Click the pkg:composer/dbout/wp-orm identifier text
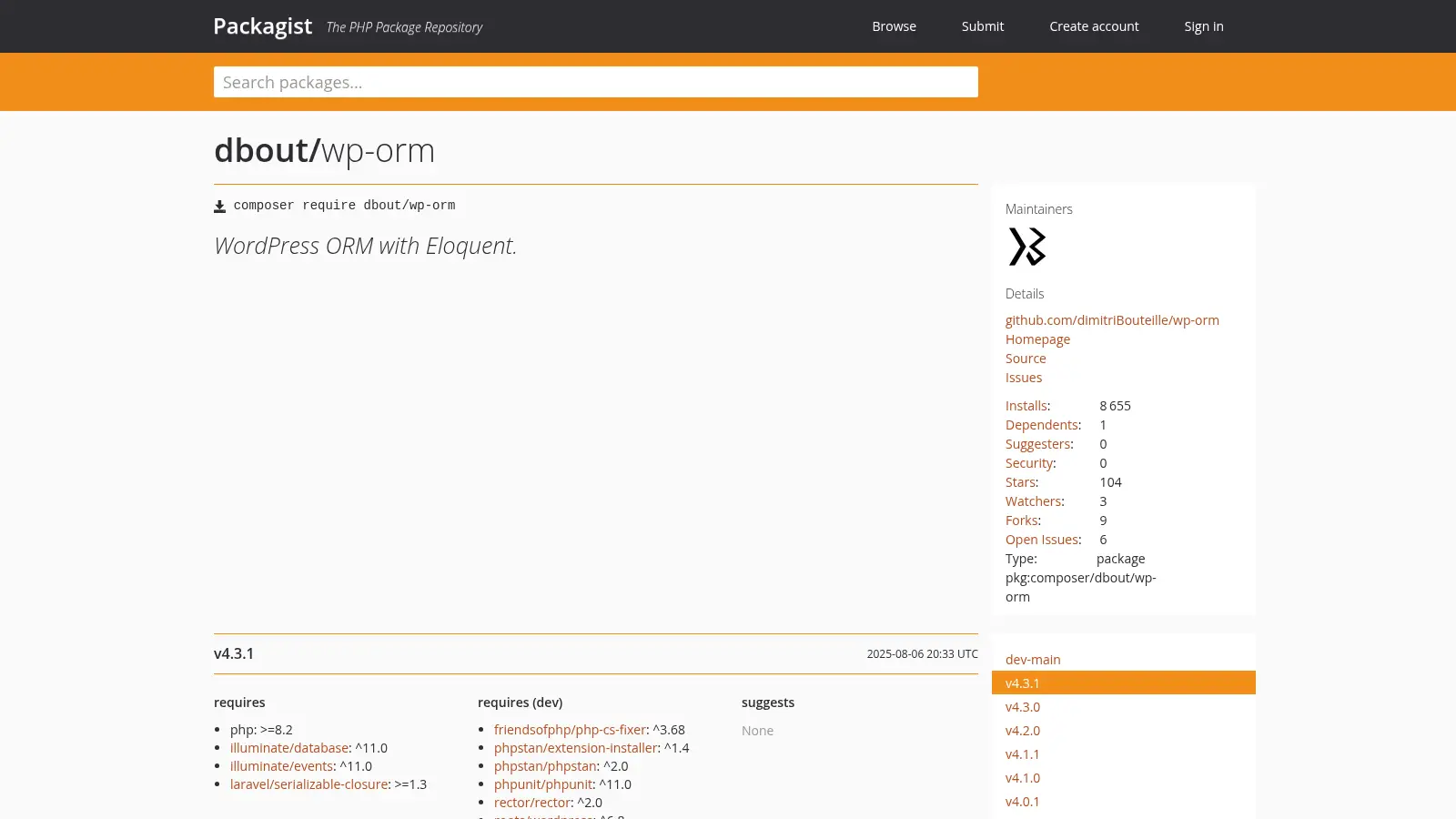The width and height of the screenshot is (1456, 819). [1081, 587]
